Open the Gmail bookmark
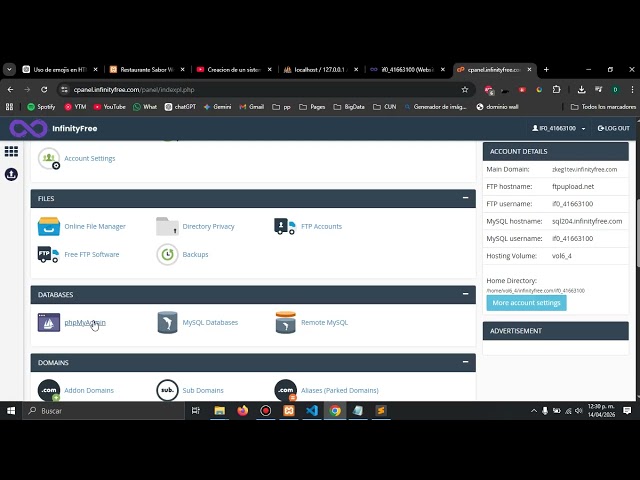 pos(252,107)
